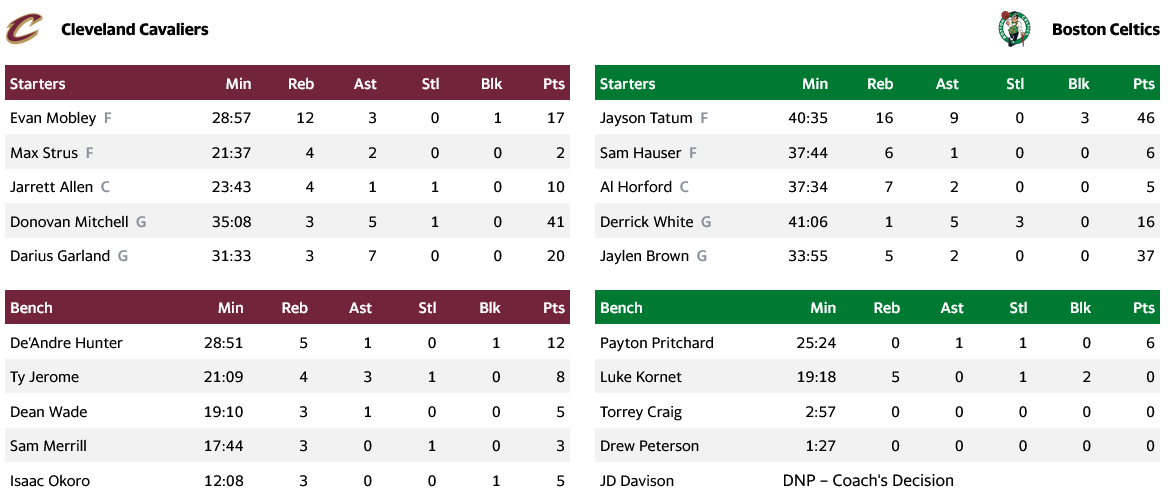
Task: Open Ty Jerome's player page
Action: [45, 377]
